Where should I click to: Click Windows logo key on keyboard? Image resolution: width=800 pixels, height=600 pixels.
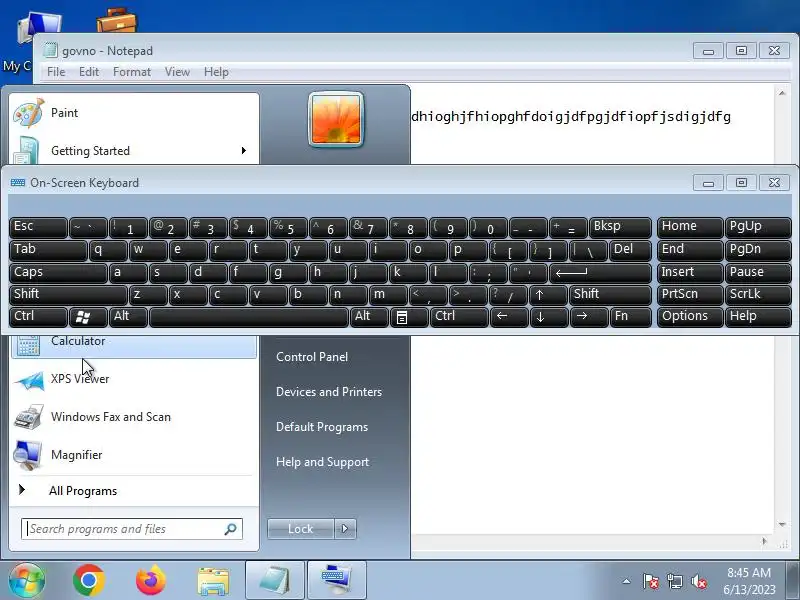(88, 317)
